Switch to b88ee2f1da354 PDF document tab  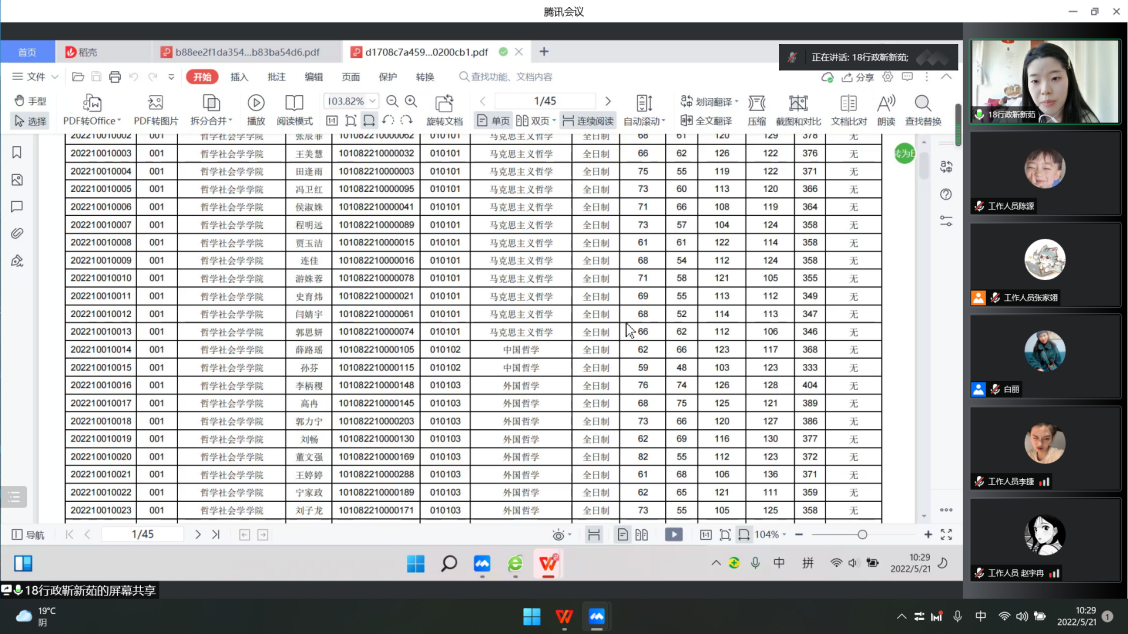247,52
